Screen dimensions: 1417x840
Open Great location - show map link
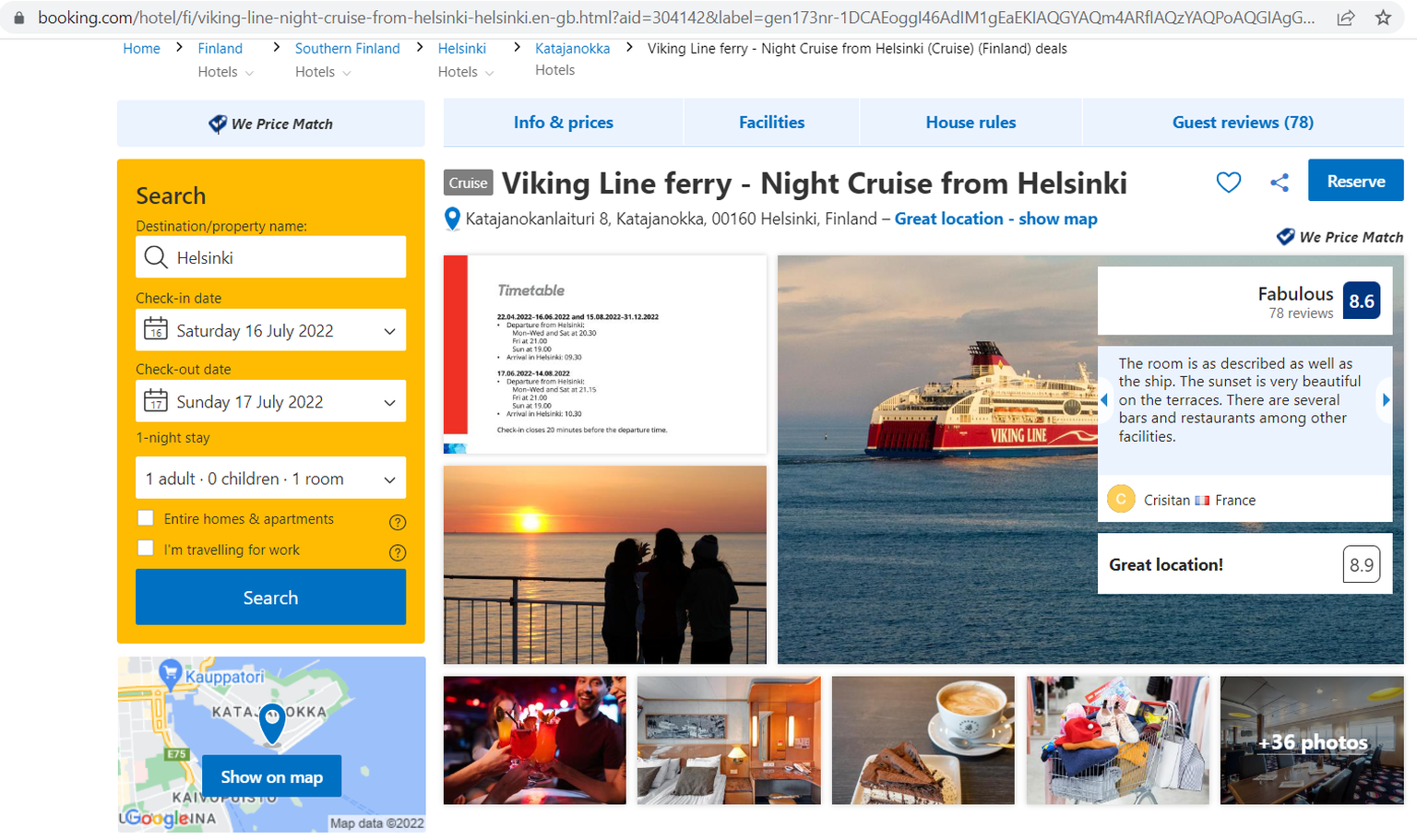point(995,219)
